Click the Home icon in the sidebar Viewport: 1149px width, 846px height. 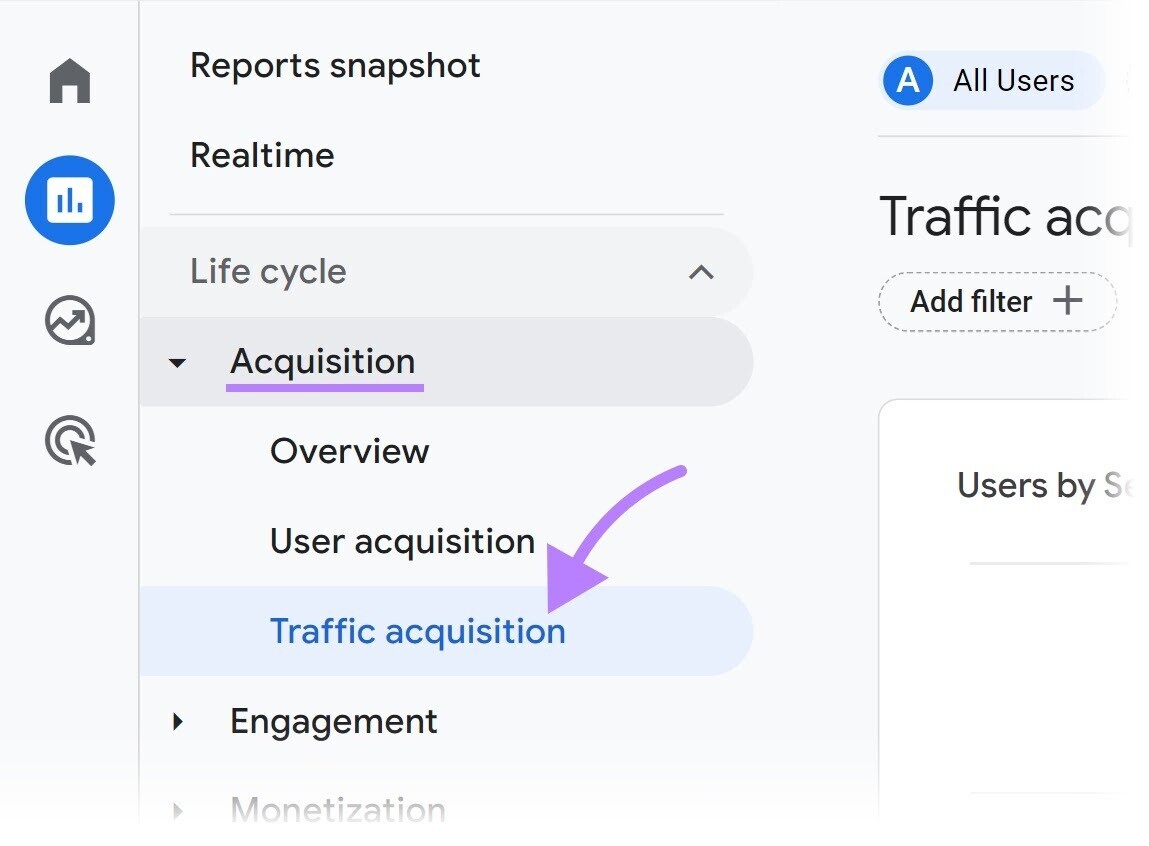pyautogui.click(x=69, y=80)
